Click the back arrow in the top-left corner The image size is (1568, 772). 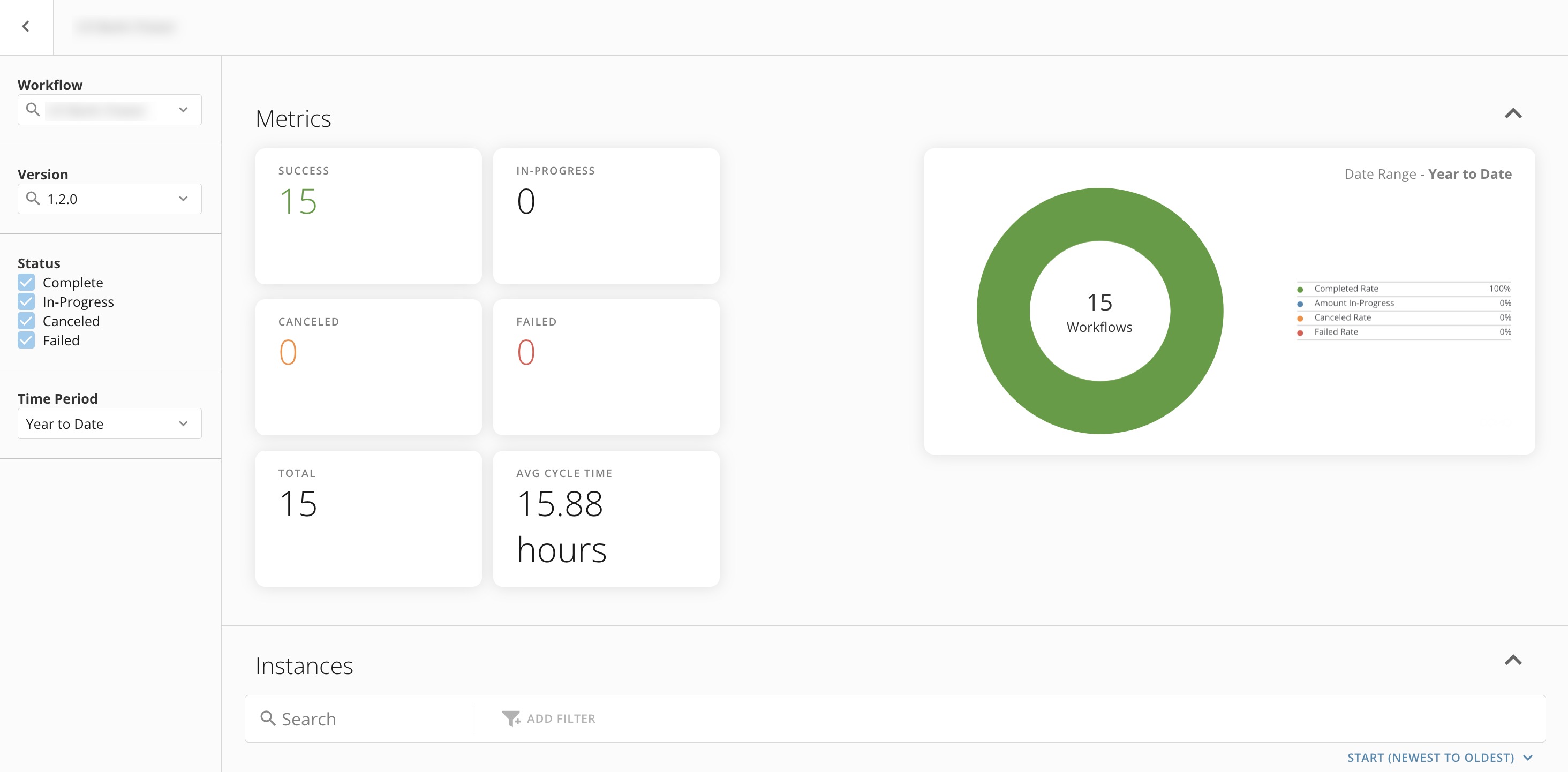point(27,26)
